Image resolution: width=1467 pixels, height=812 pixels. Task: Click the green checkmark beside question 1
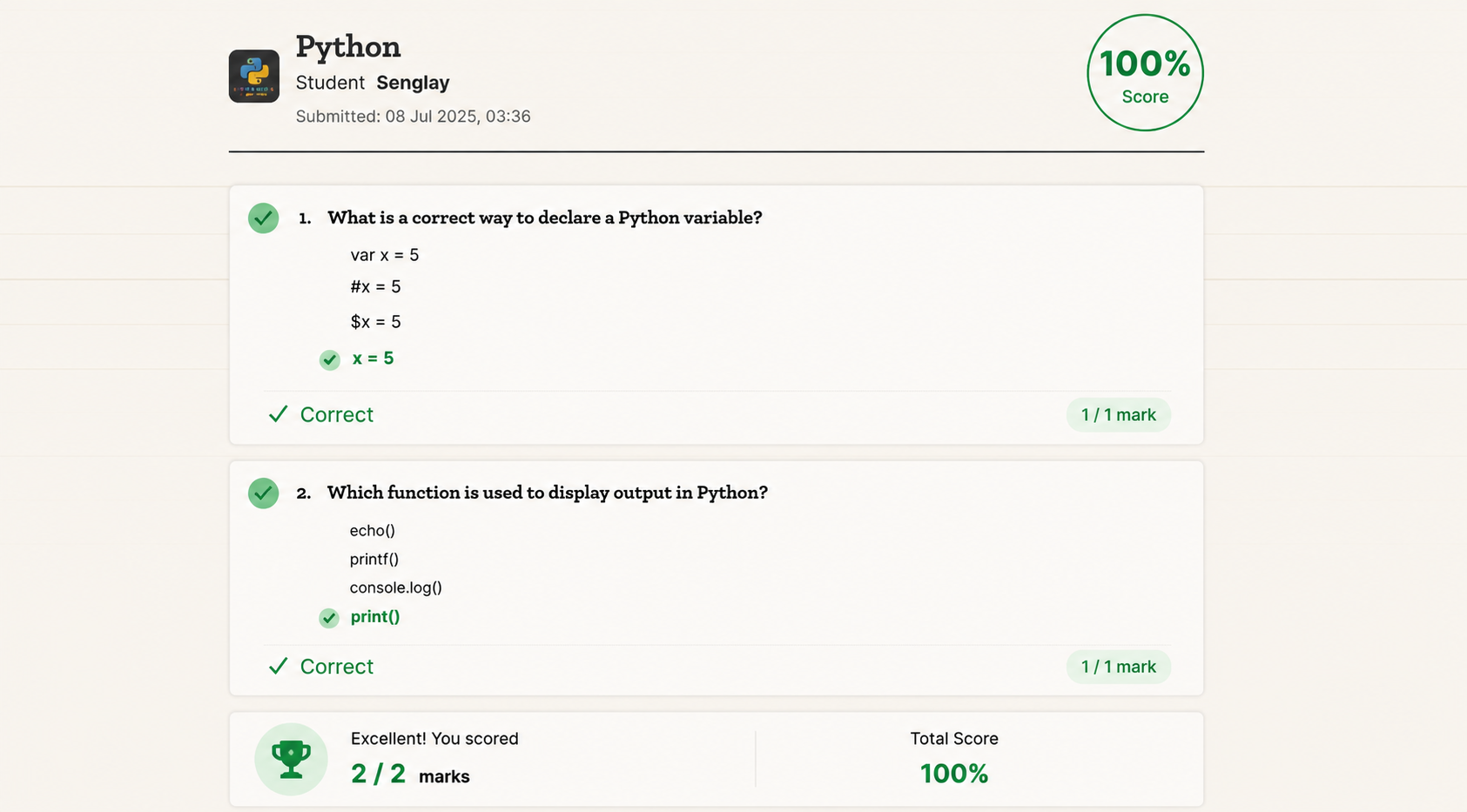coord(263,218)
